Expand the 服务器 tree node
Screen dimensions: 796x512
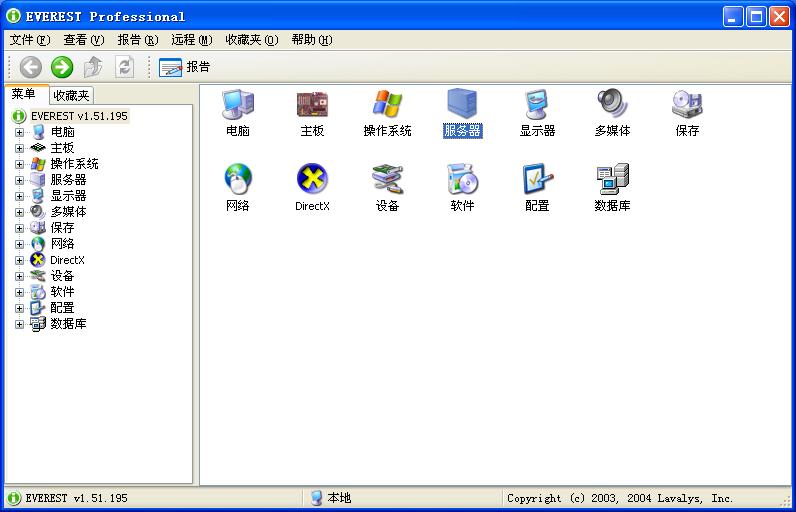(x=19, y=180)
